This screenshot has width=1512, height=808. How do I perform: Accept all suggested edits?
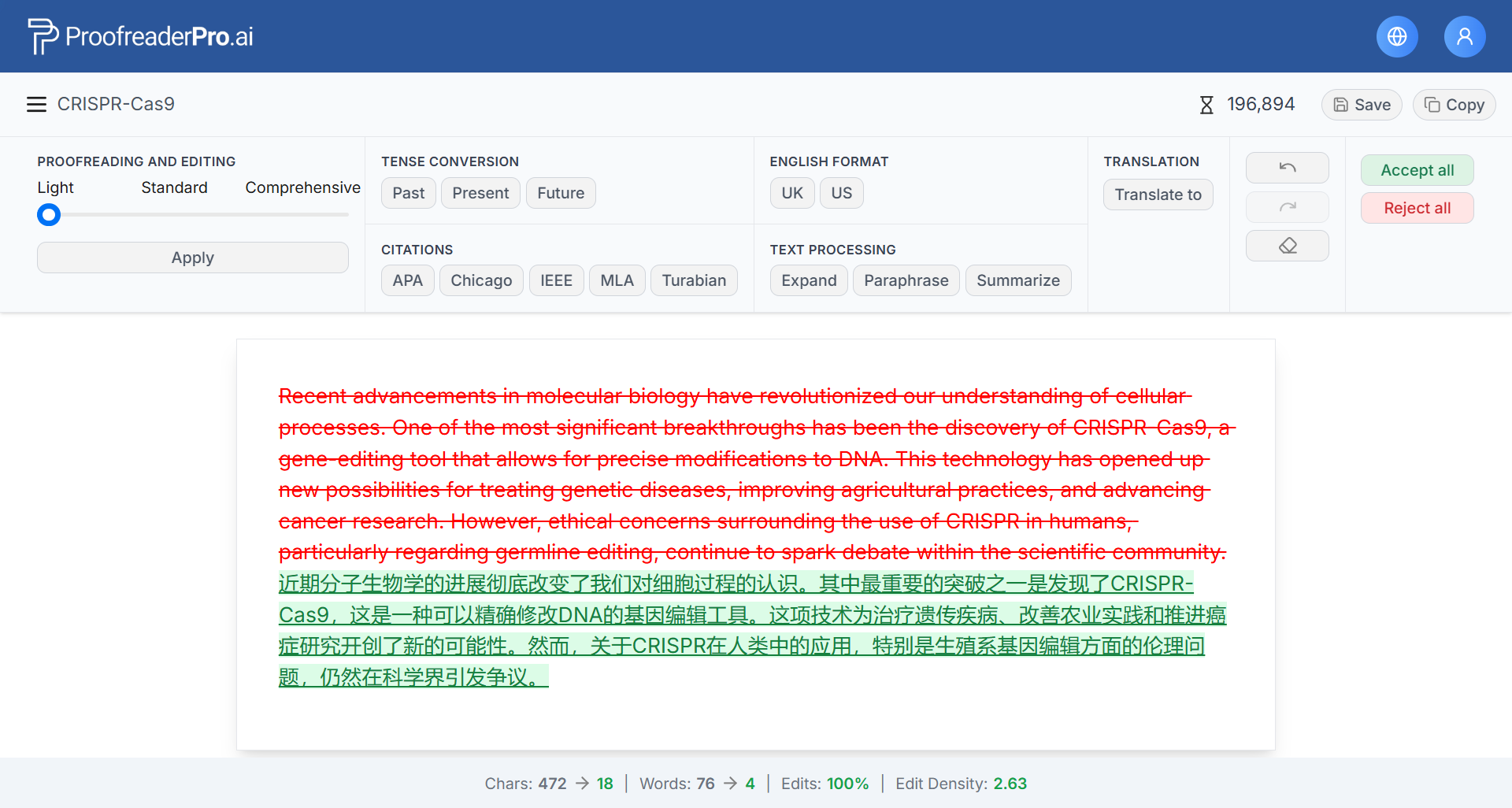point(1417,170)
